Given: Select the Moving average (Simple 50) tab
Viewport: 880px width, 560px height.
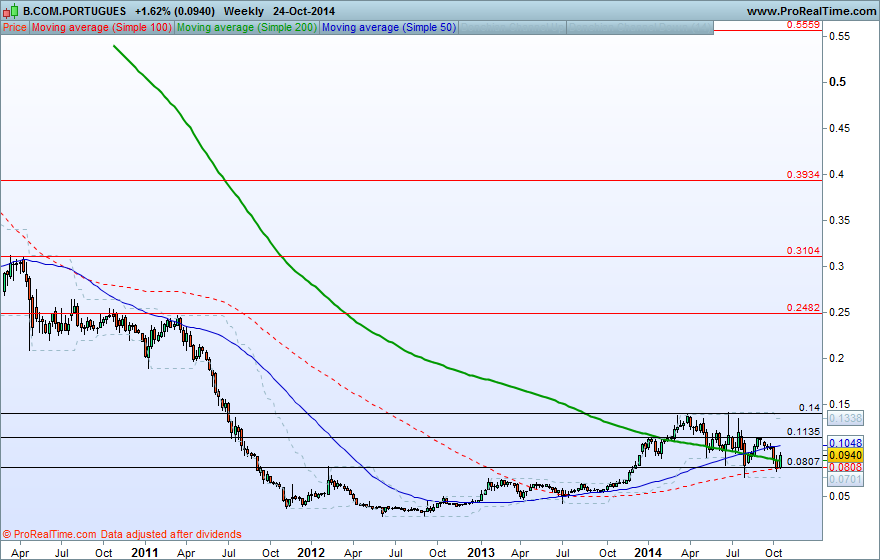Looking at the screenshot, I should tap(389, 27).
